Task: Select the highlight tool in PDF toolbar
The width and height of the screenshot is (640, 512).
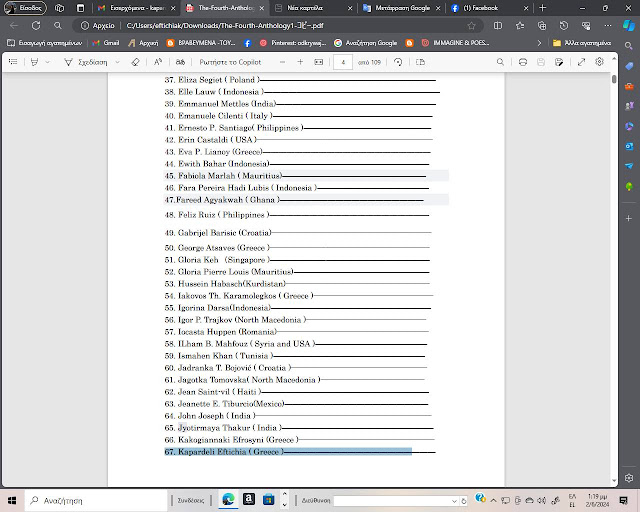Action: pos(35,62)
